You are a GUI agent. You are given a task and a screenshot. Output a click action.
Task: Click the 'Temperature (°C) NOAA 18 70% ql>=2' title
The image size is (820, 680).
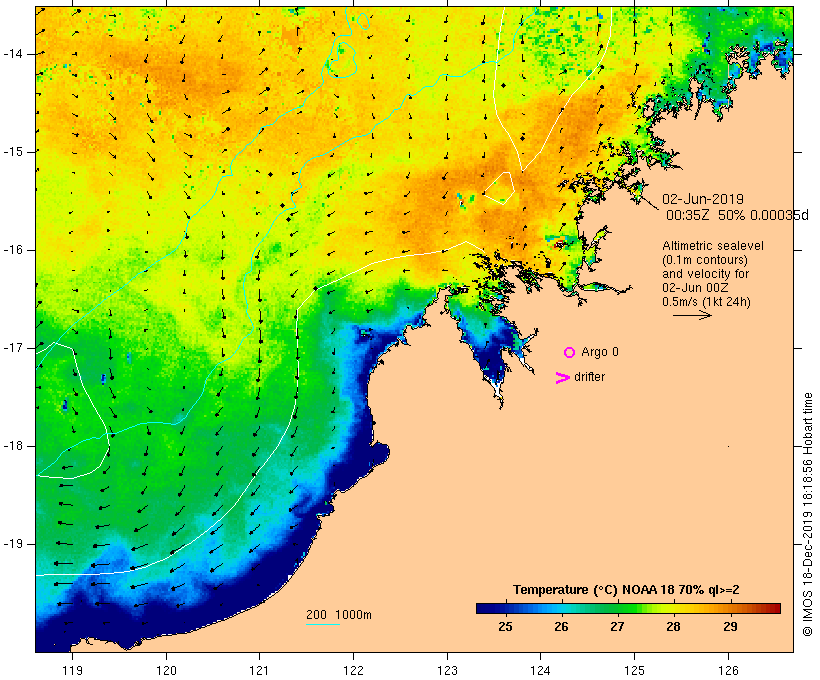click(x=626, y=590)
